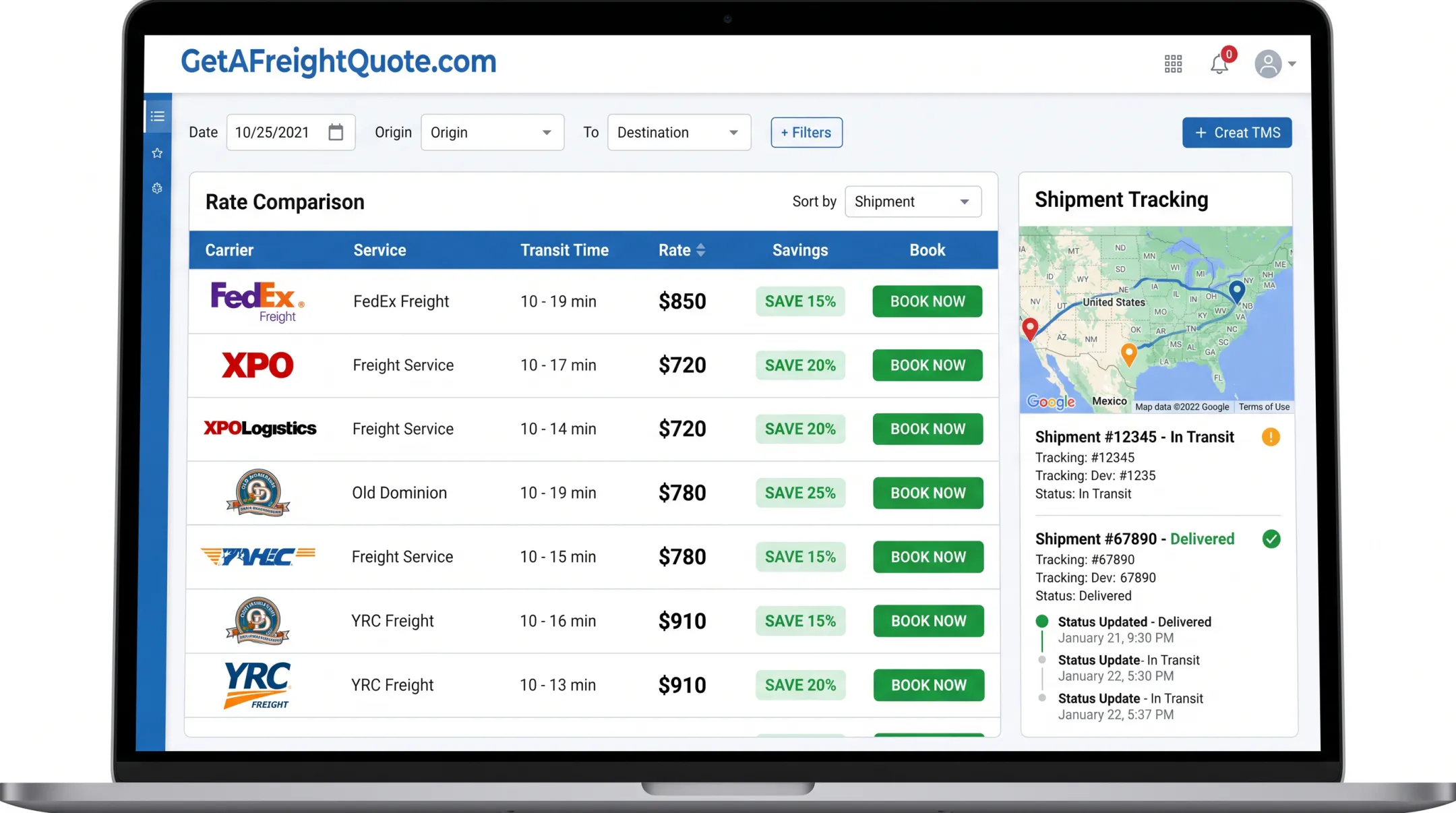
Task: Click the + Filters button
Action: 806,132
